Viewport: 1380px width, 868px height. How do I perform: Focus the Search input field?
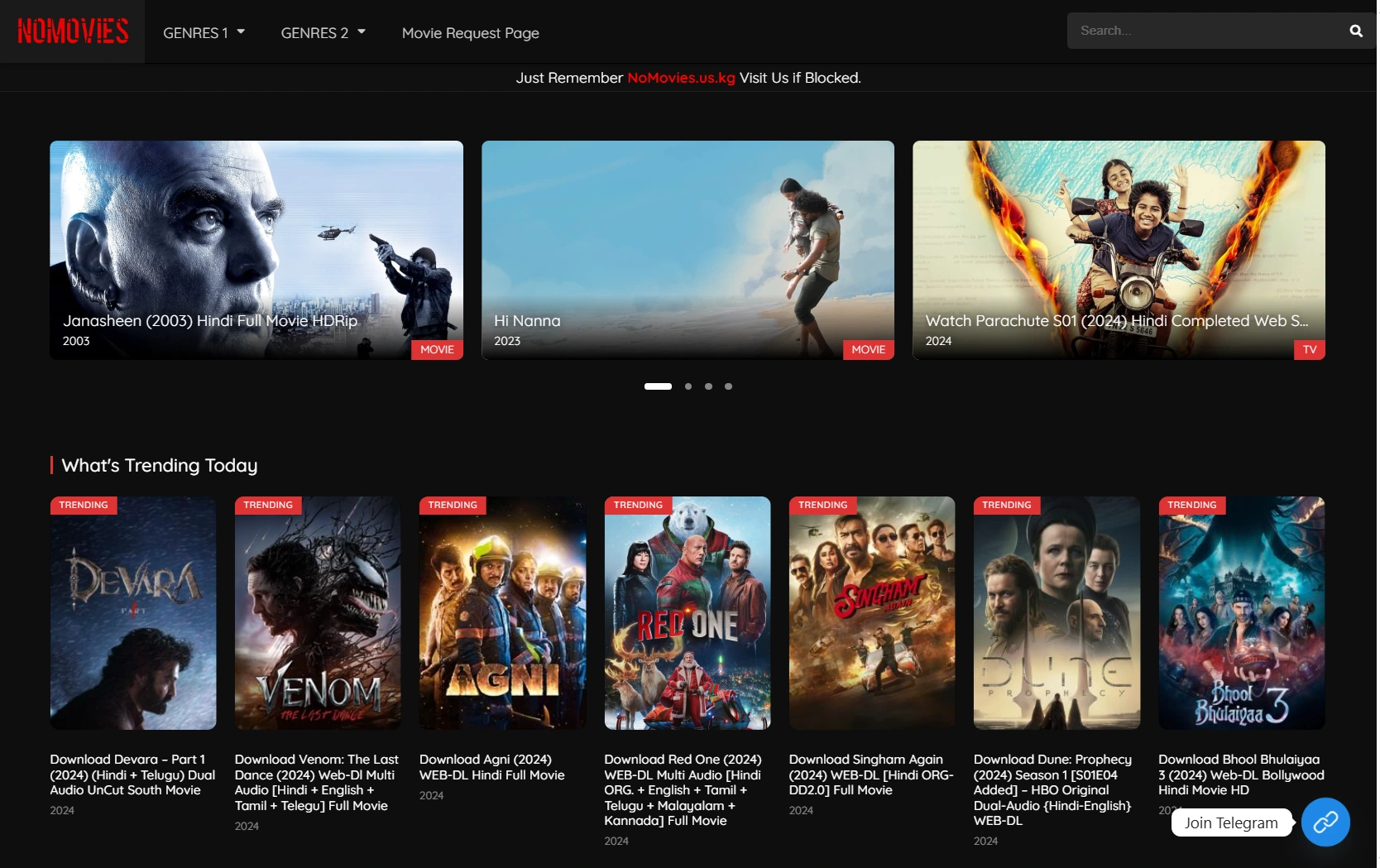(x=1208, y=31)
